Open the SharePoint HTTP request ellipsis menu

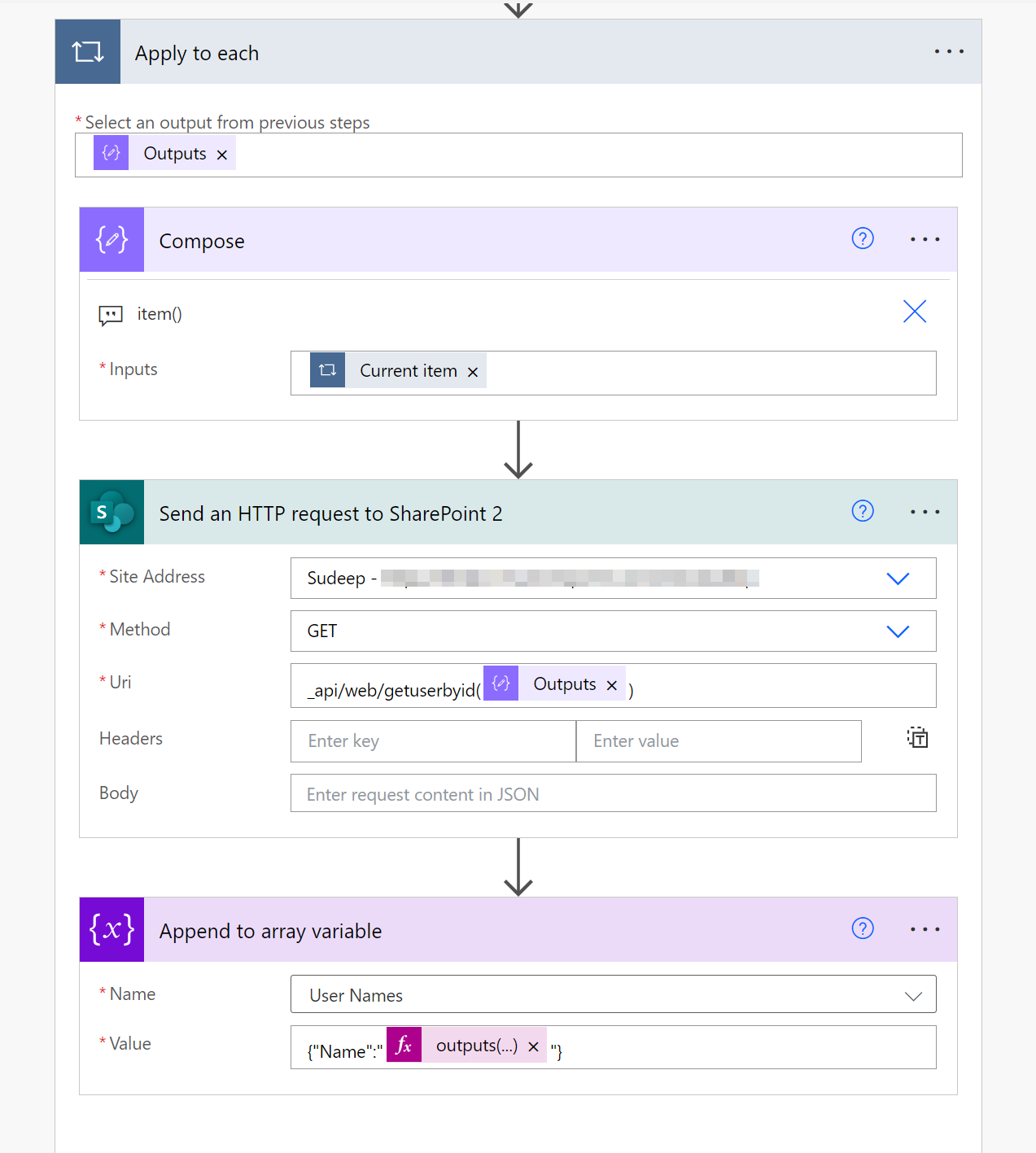pyautogui.click(x=925, y=512)
